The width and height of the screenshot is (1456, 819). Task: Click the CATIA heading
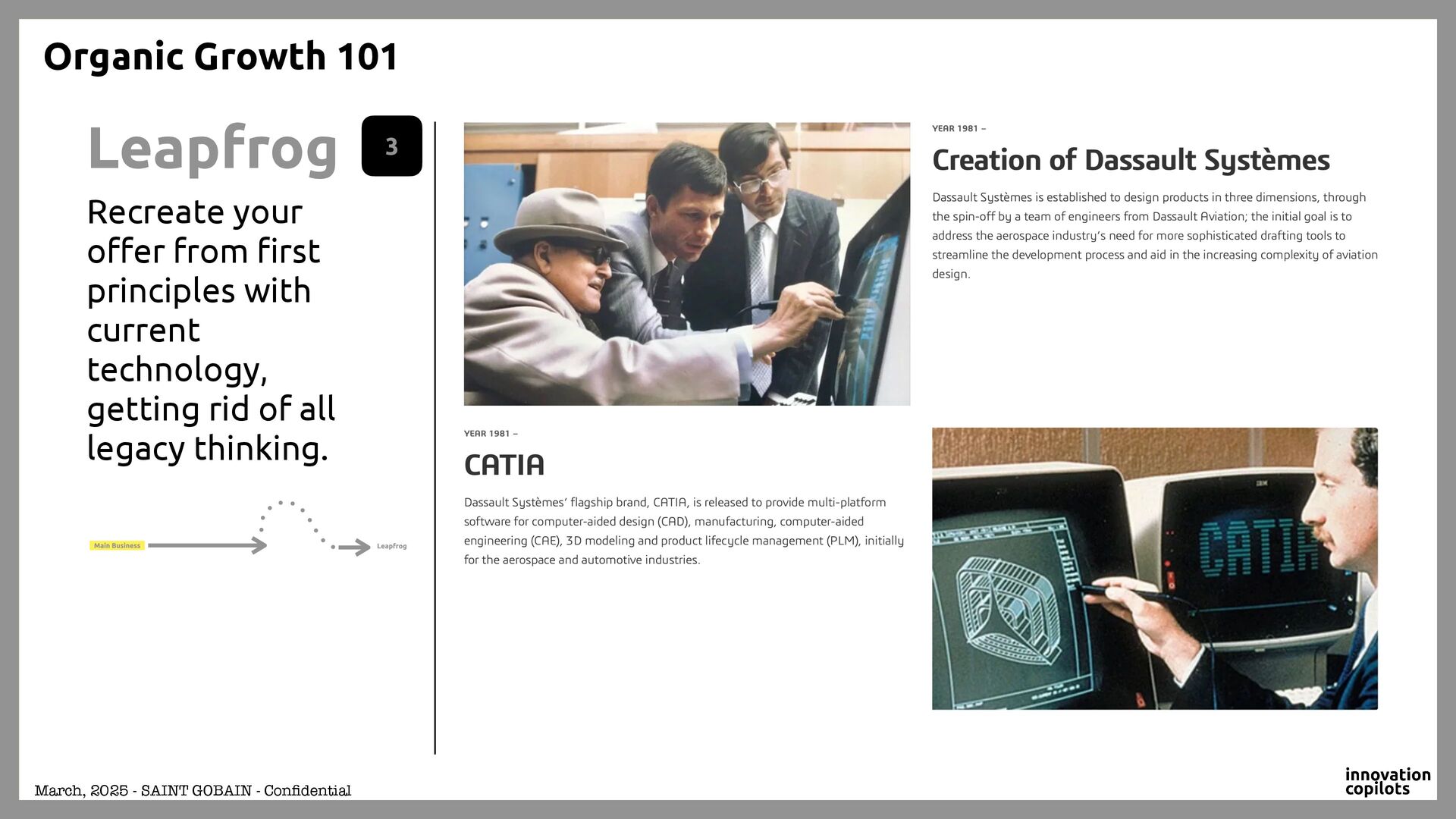504,465
